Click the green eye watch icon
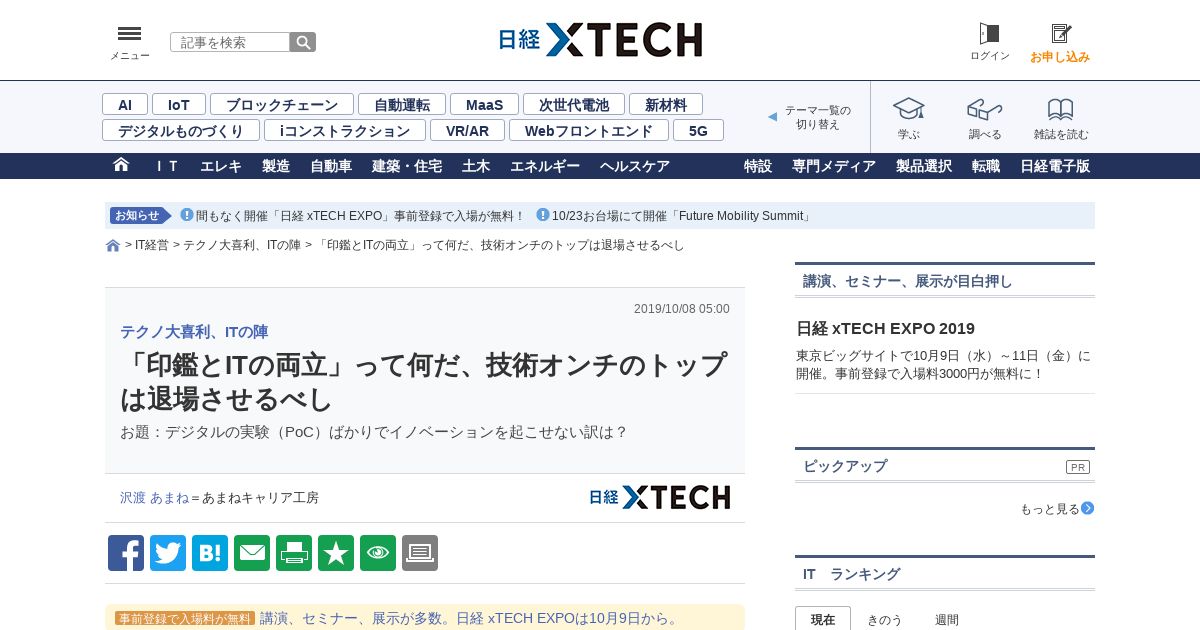Viewport: 1200px width, 630px height. pyautogui.click(x=378, y=553)
